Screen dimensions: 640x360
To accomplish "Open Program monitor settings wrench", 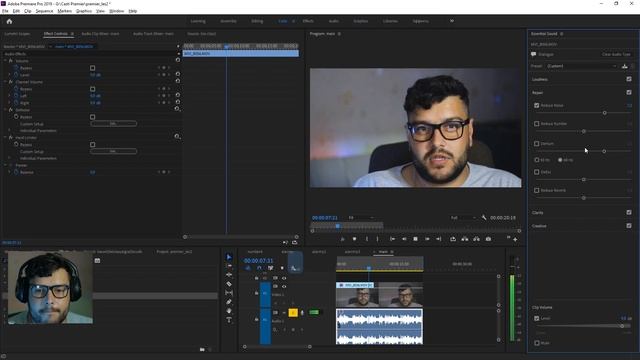I will (484, 218).
